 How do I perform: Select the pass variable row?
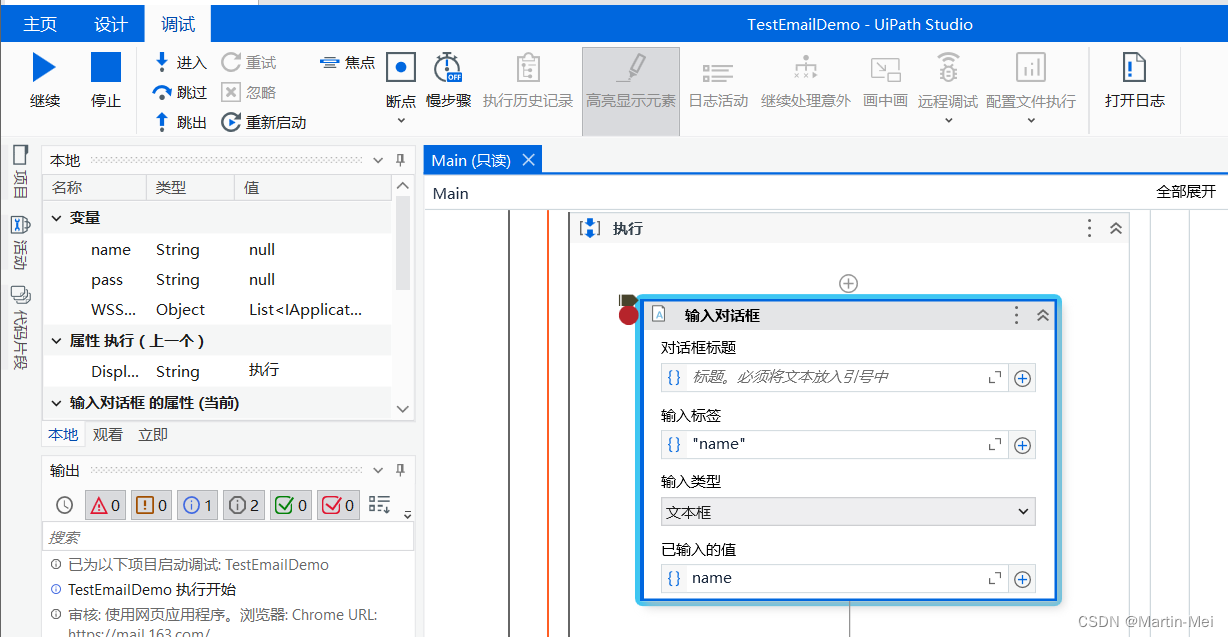click(x=218, y=280)
